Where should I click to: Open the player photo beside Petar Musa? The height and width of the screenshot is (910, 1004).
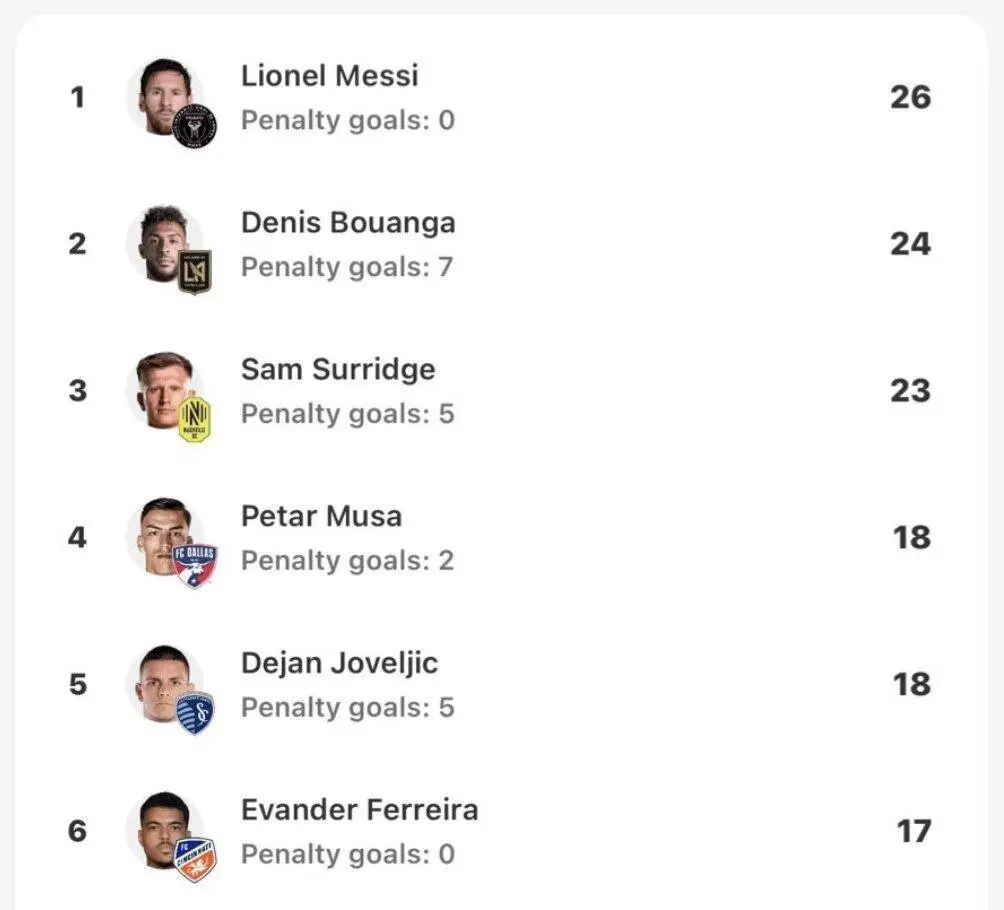(x=160, y=533)
